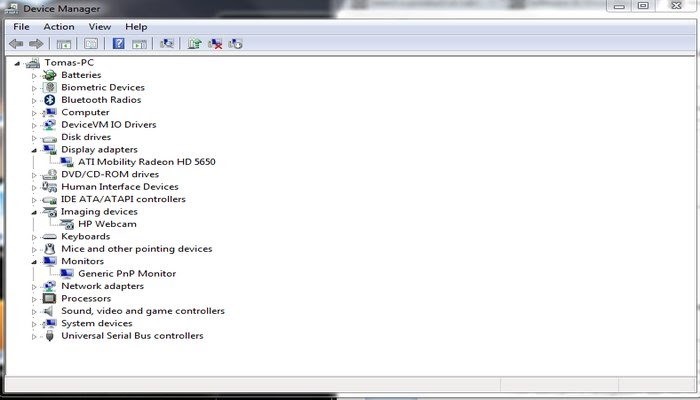700x400 pixels.
Task: Toggle the Show/Hide Console Tree toolbar icon
Action: click(x=64, y=44)
